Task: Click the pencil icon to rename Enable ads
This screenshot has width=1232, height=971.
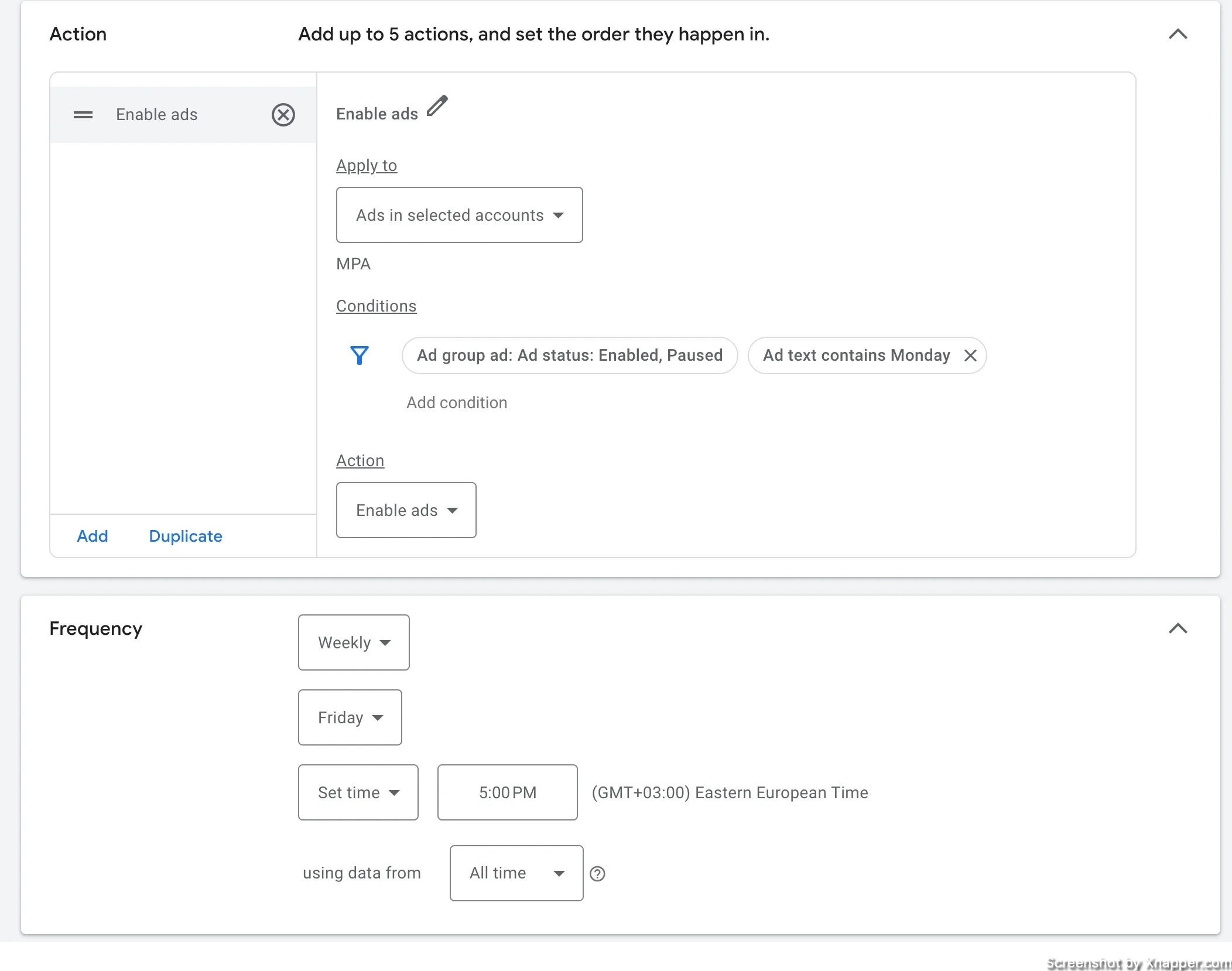Action: pos(437,106)
